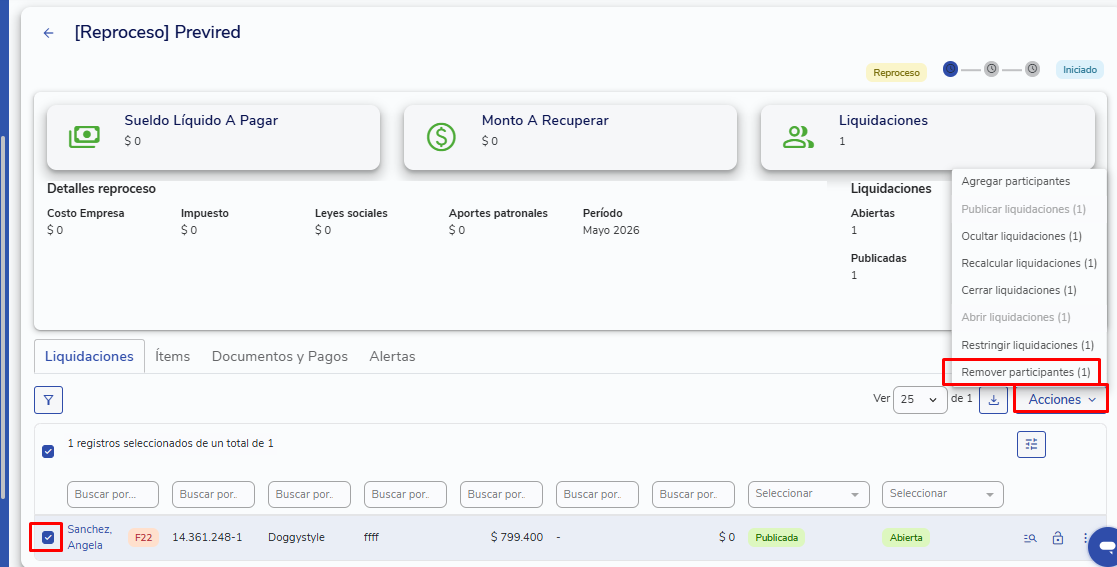The width and height of the screenshot is (1117, 567).
Task: Open the second Seleccionar filter dropdown
Action: pyautogui.click(x=942, y=494)
